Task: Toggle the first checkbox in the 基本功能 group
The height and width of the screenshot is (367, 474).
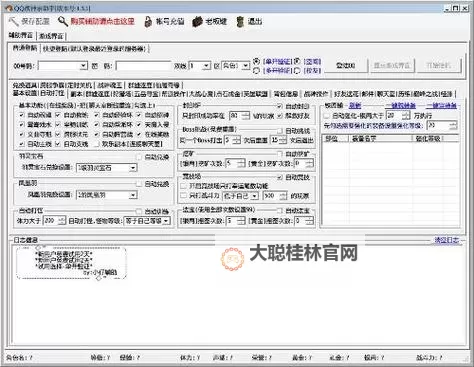Action: [22, 115]
